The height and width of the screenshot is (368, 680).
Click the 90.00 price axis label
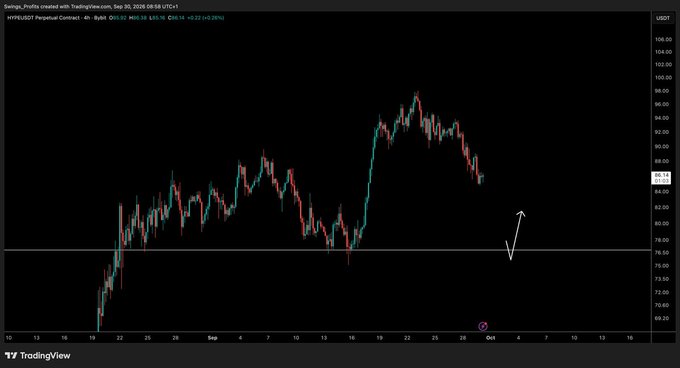pyautogui.click(x=662, y=147)
